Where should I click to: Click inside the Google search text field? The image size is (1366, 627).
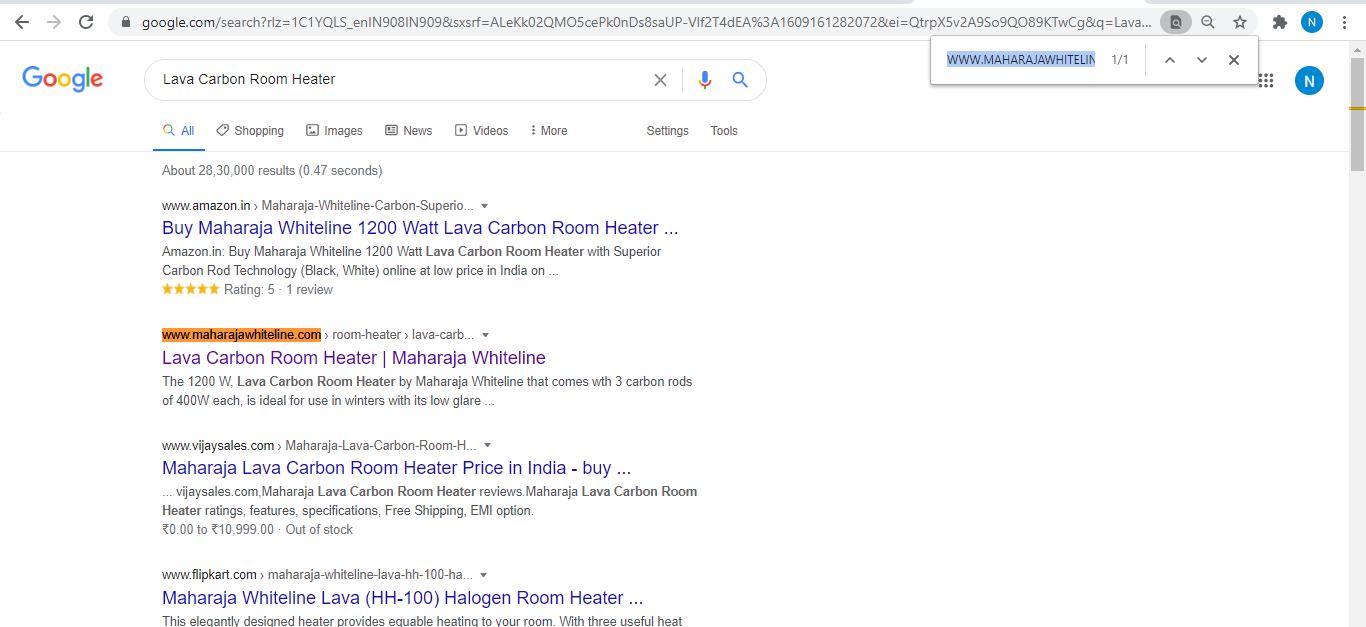400,79
